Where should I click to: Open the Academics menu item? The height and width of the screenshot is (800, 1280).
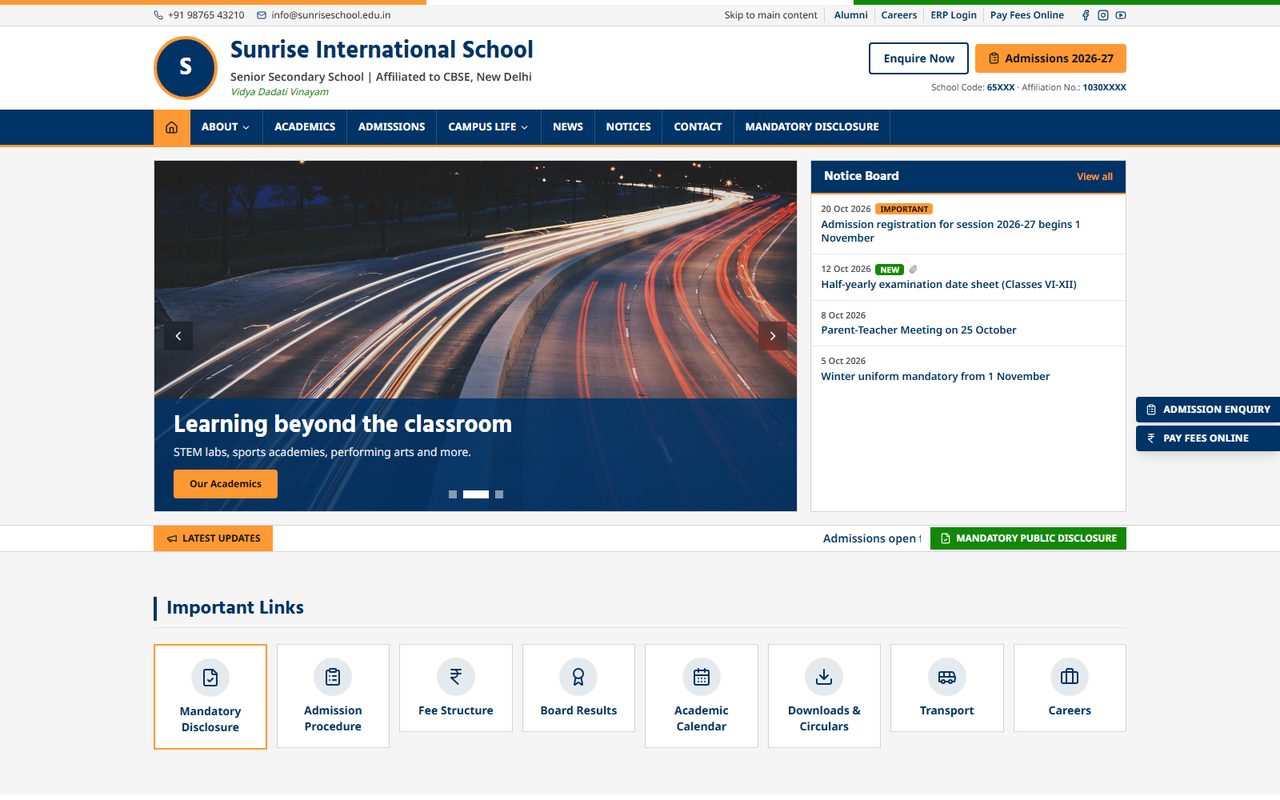coord(305,127)
